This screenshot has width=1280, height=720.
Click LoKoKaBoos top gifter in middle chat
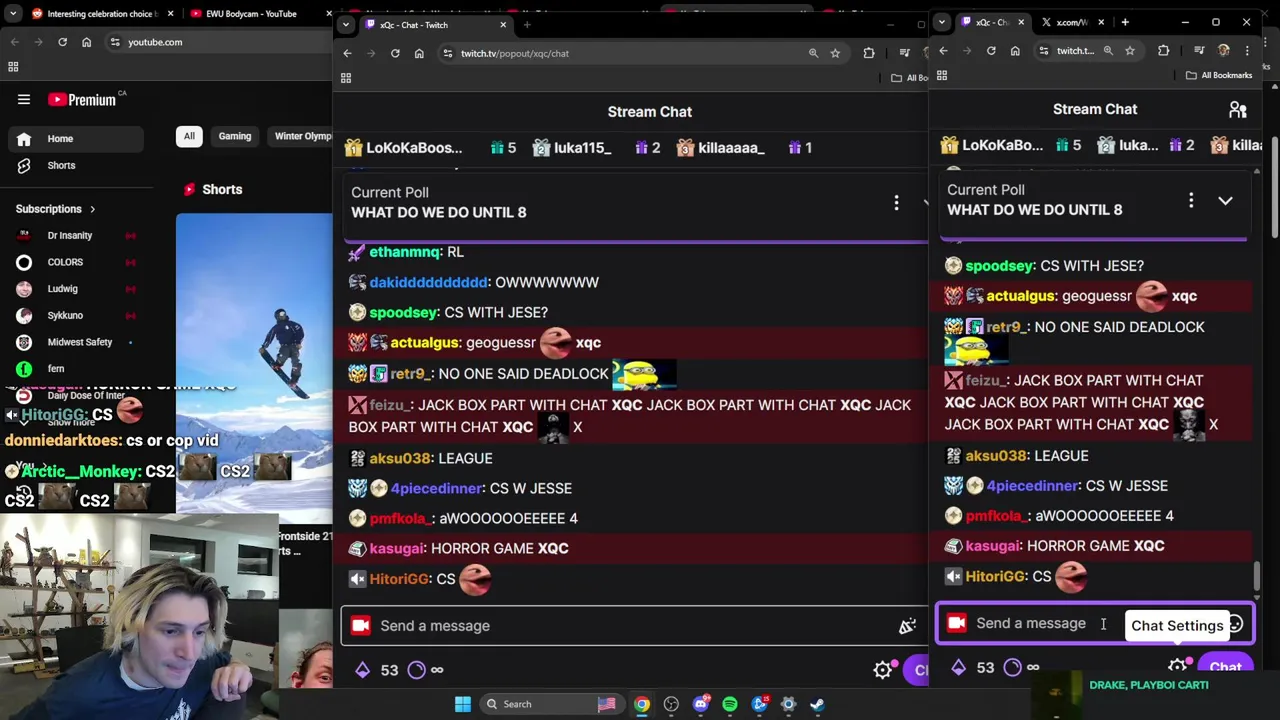coord(404,148)
